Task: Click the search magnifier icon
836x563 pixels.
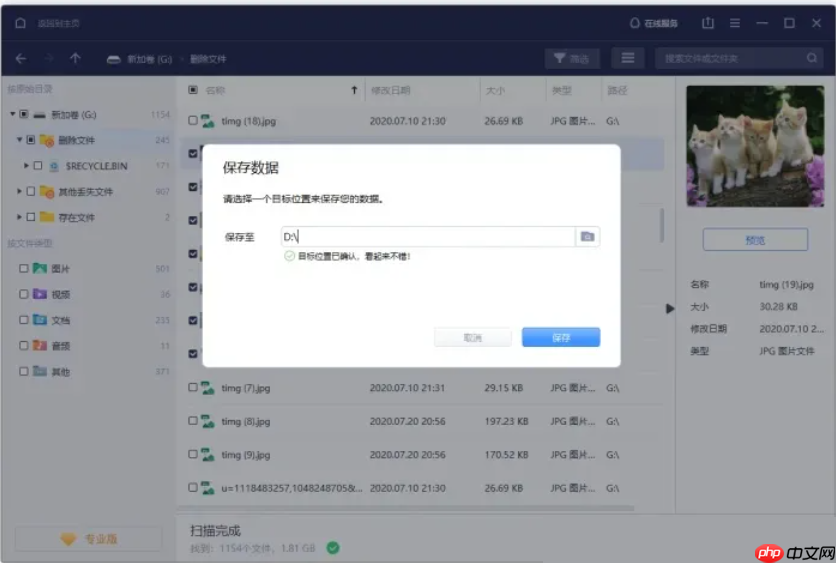Action: point(811,58)
